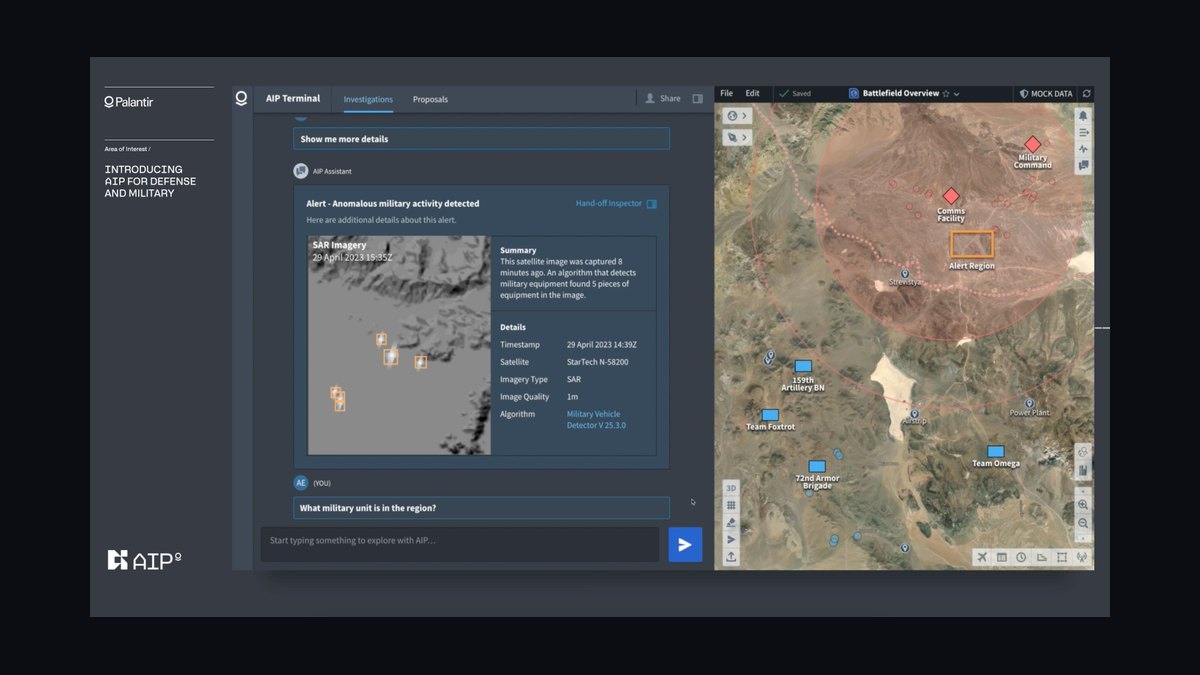
Task: Toggle the star favorite for Battlefield Overview
Action: (946, 94)
